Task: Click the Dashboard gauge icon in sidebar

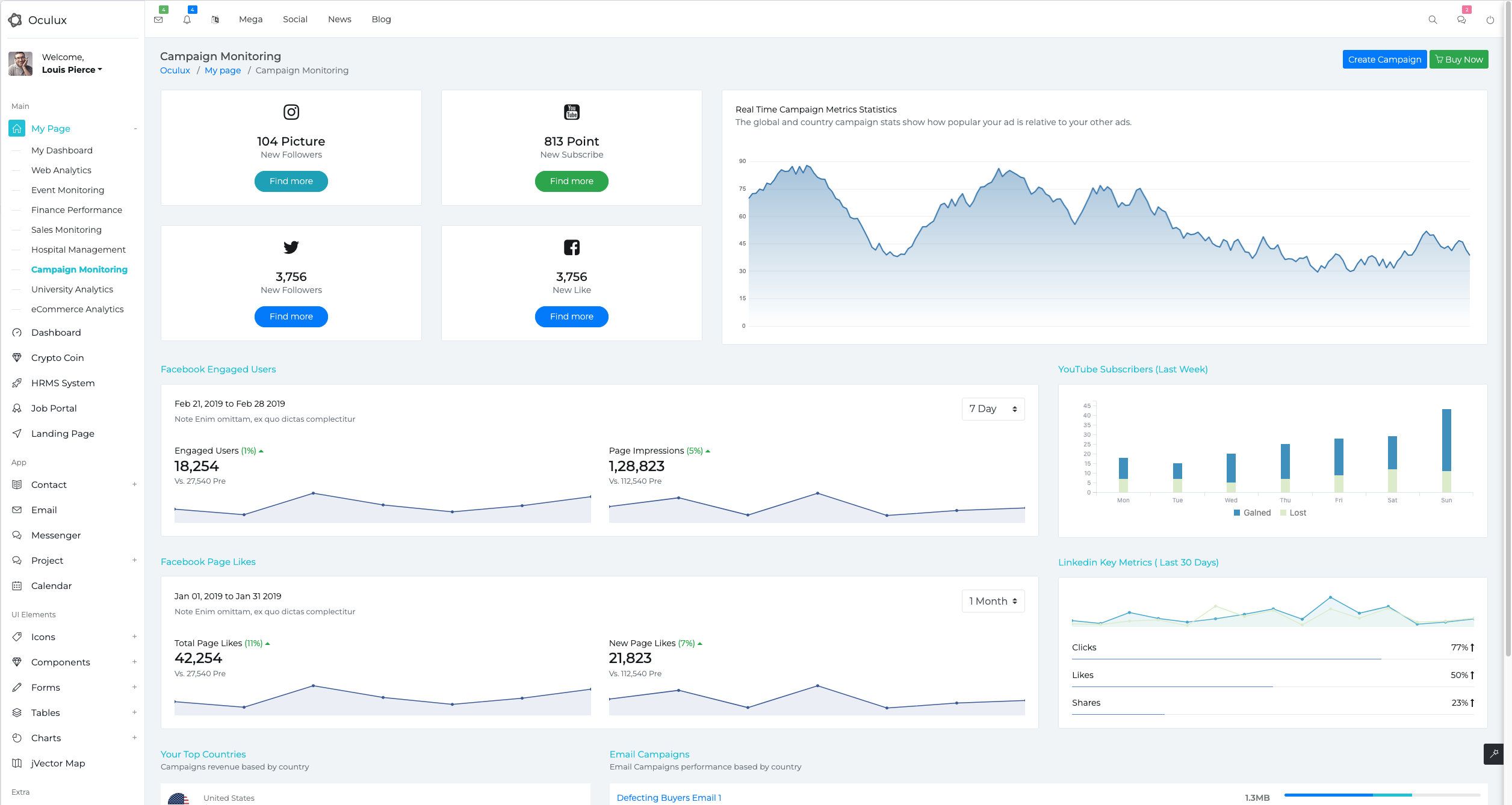Action: pyautogui.click(x=17, y=333)
